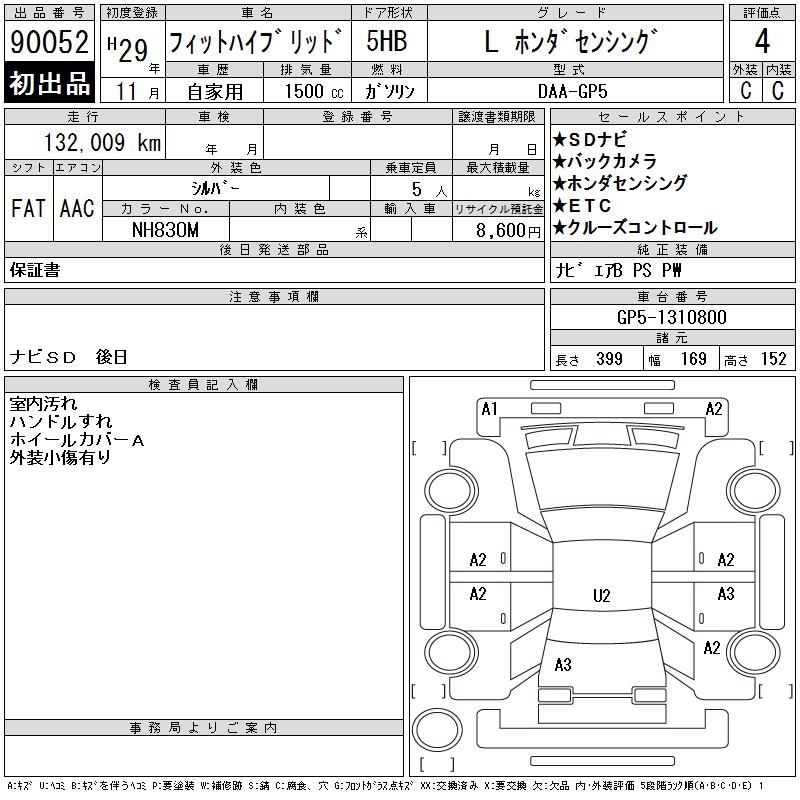Click the note ナビSD 後日
The image size is (800, 800).
pyautogui.click(x=68, y=357)
